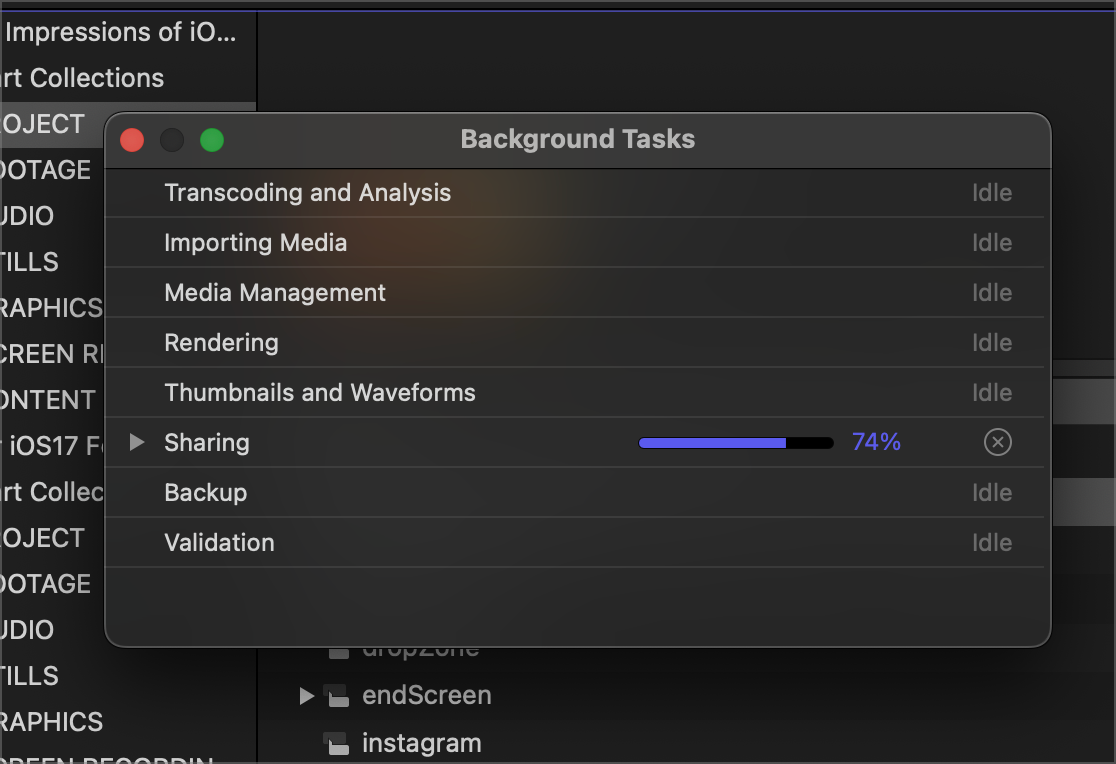Image resolution: width=1116 pixels, height=764 pixels.
Task: Select the Rendering task row
Action: [574, 342]
